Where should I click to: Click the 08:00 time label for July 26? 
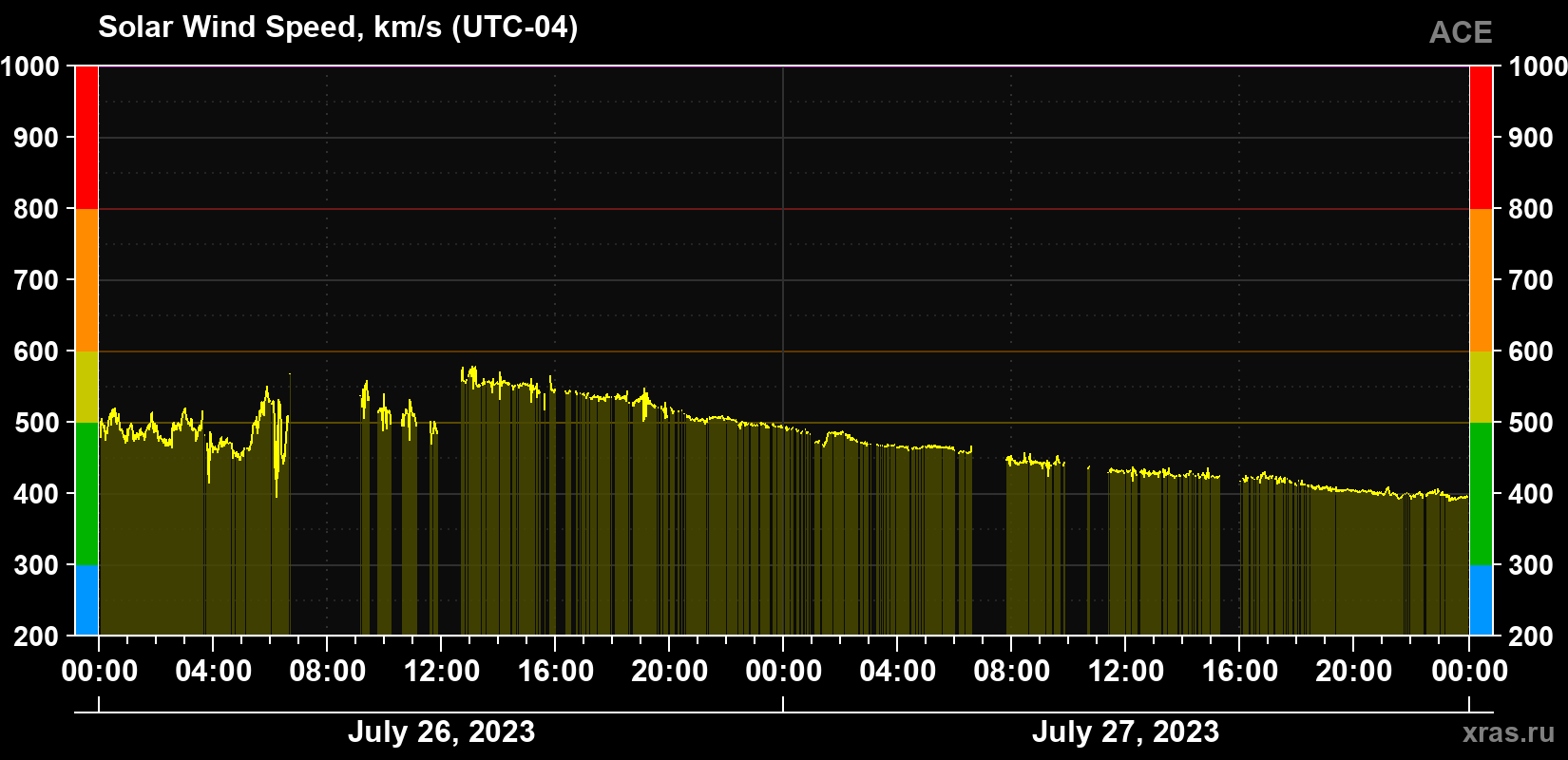(x=327, y=672)
